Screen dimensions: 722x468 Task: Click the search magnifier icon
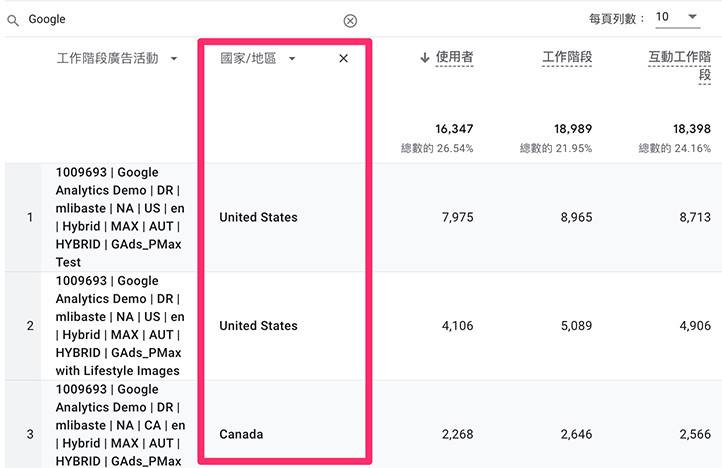tap(13, 20)
